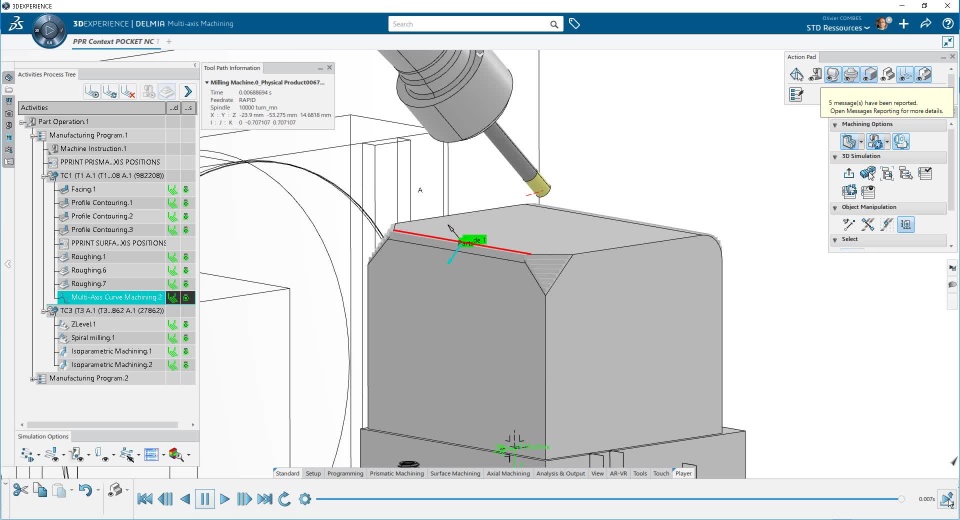
Task: Open player settings gear icon
Action: click(305, 499)
